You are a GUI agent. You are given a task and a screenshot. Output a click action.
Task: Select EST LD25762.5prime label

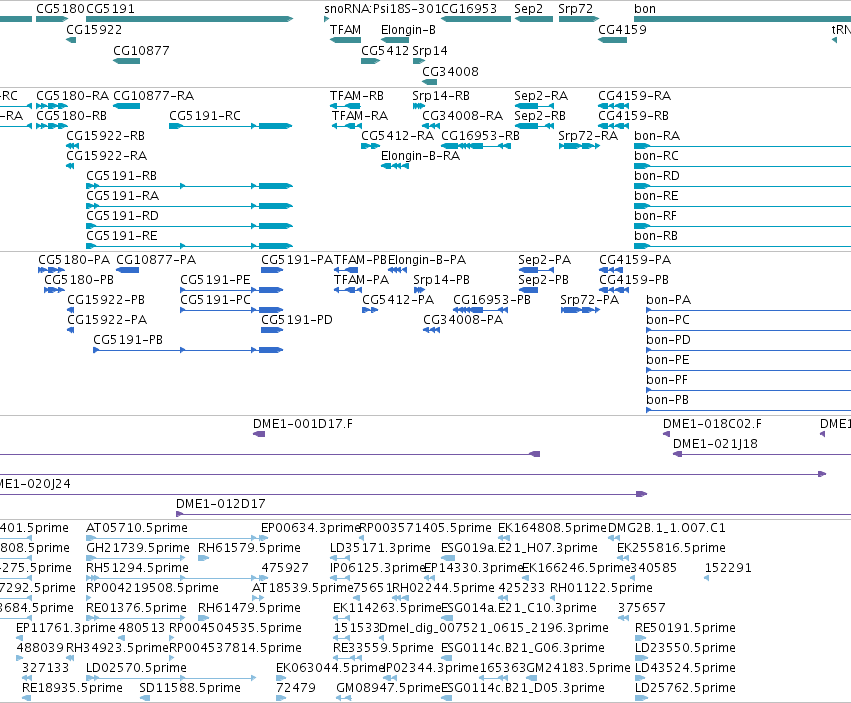click(x=685, y=688)
